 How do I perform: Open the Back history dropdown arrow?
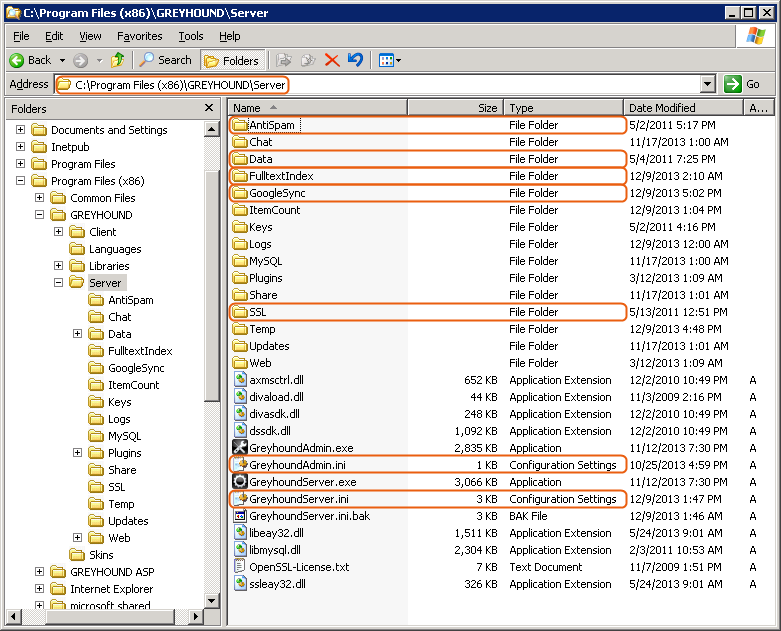pyautogui.click(x=62, y=61)
